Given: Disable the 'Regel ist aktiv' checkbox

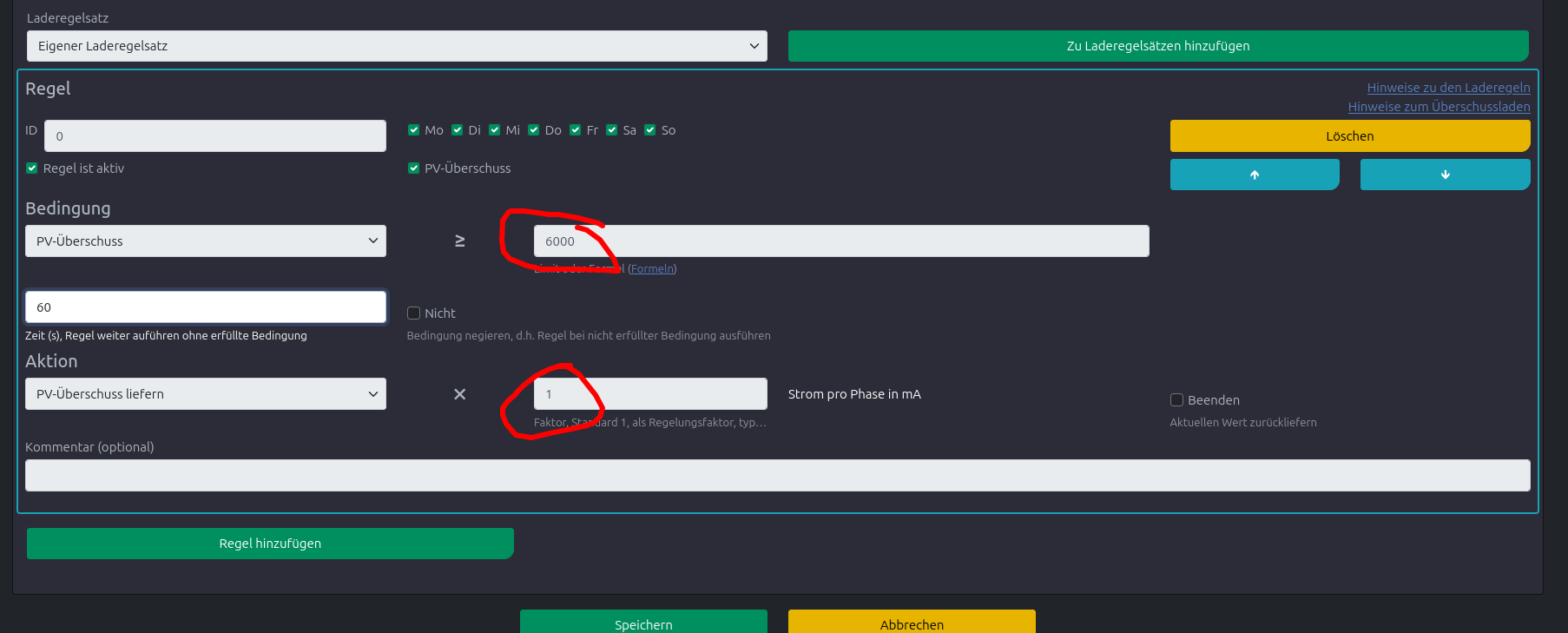Looking at the screenshot, I should (x=32, y=168).
